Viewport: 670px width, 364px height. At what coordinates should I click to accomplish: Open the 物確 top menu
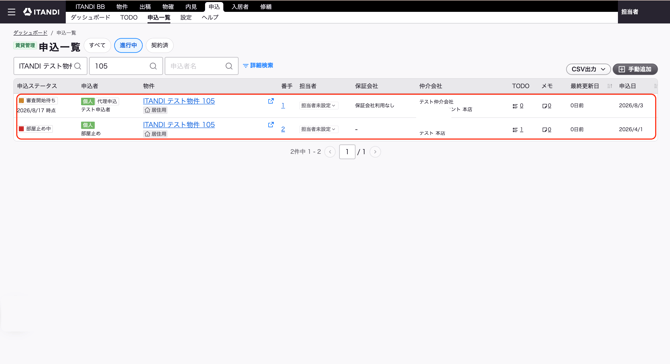point(168,7)
